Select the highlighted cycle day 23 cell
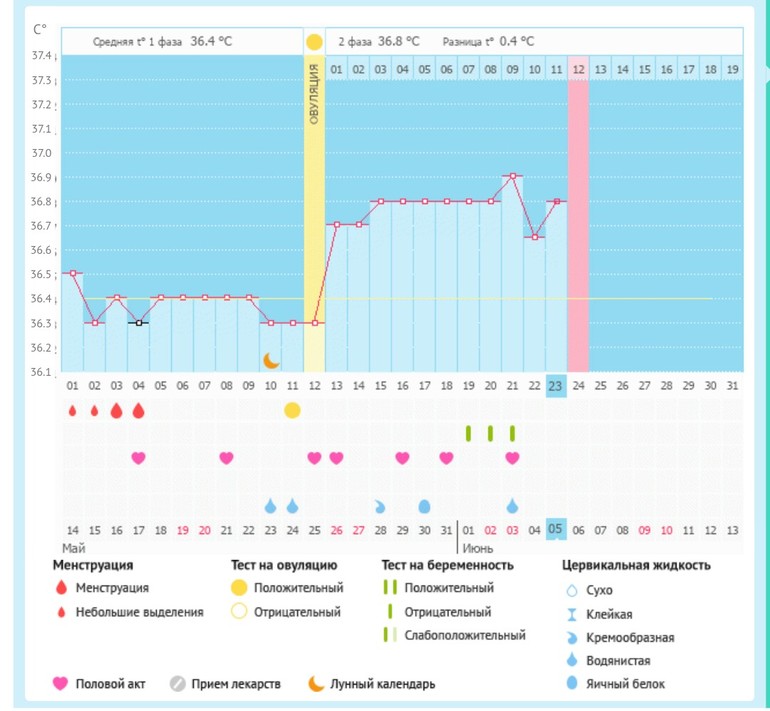Screen dimensions: 770x711 tap(557, 386)
